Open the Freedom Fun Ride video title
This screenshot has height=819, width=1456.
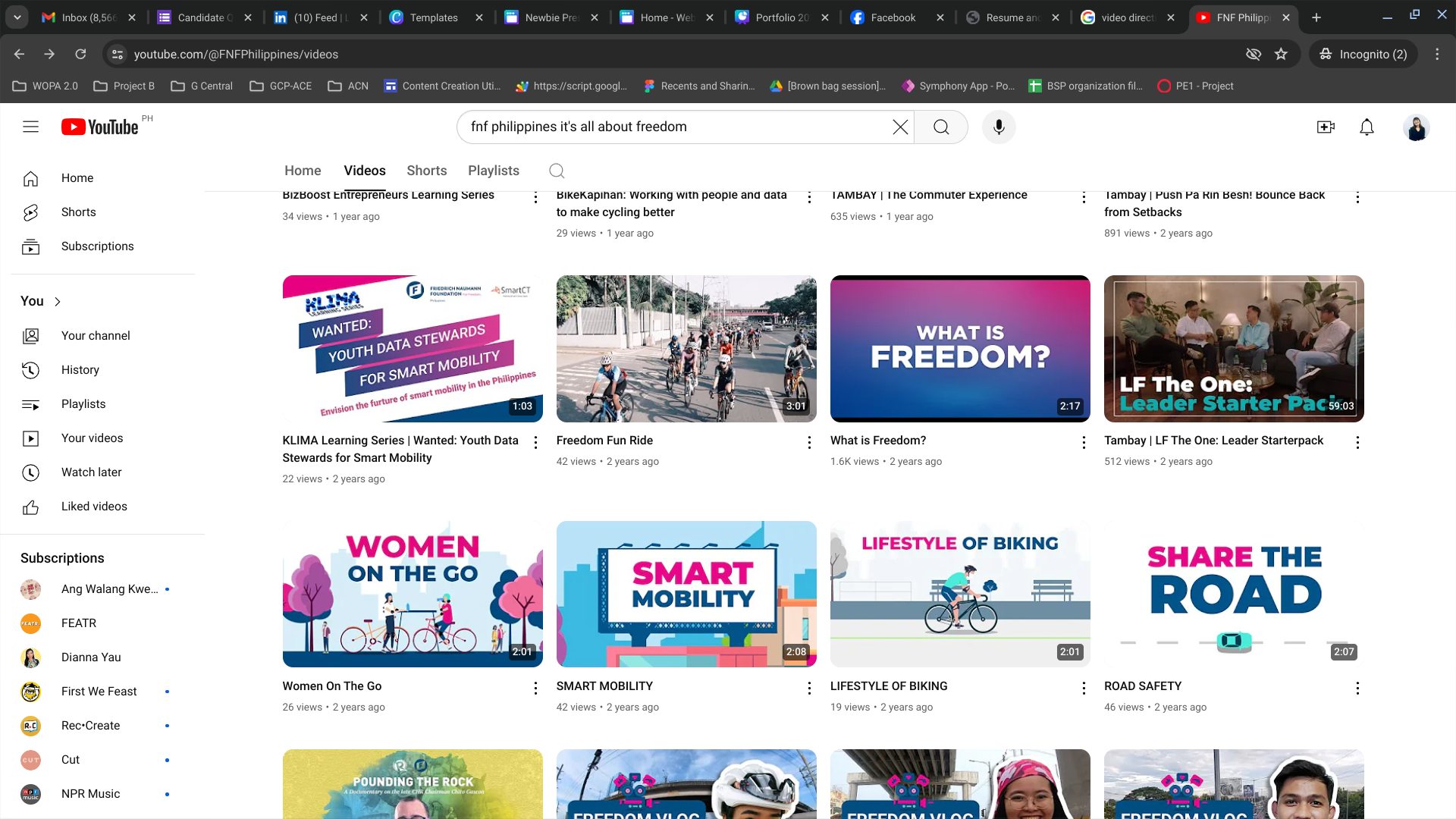pos(604,441)
